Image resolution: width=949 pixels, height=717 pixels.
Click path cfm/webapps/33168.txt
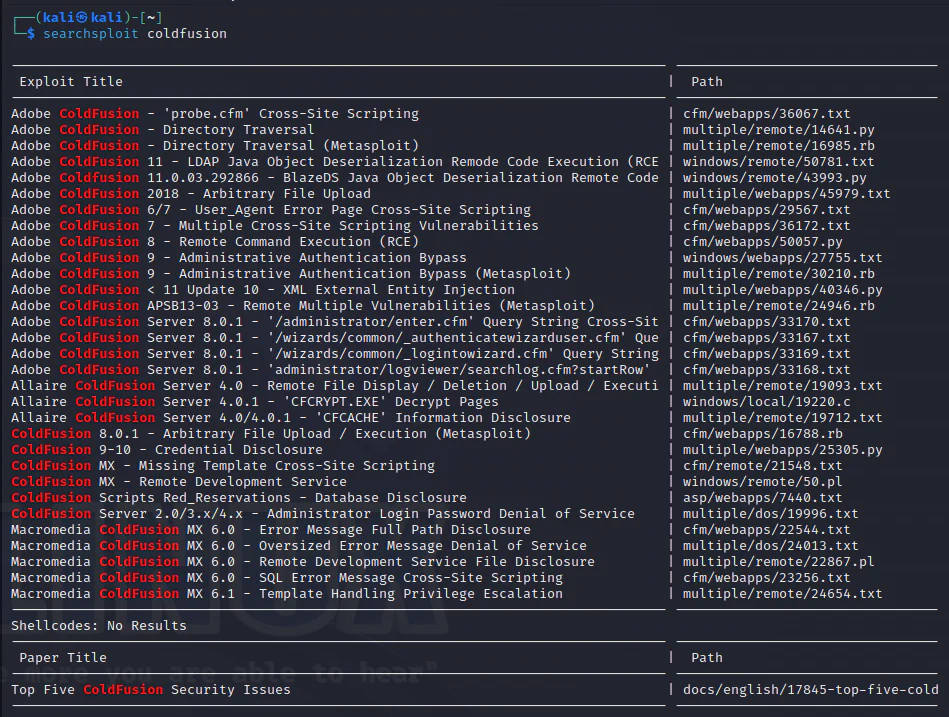766,370
